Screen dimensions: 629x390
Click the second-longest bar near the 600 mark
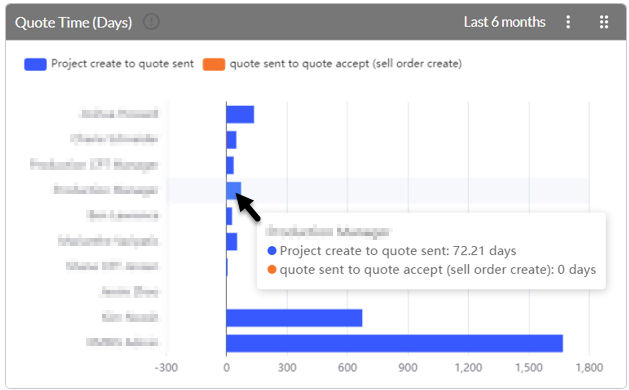294,318
